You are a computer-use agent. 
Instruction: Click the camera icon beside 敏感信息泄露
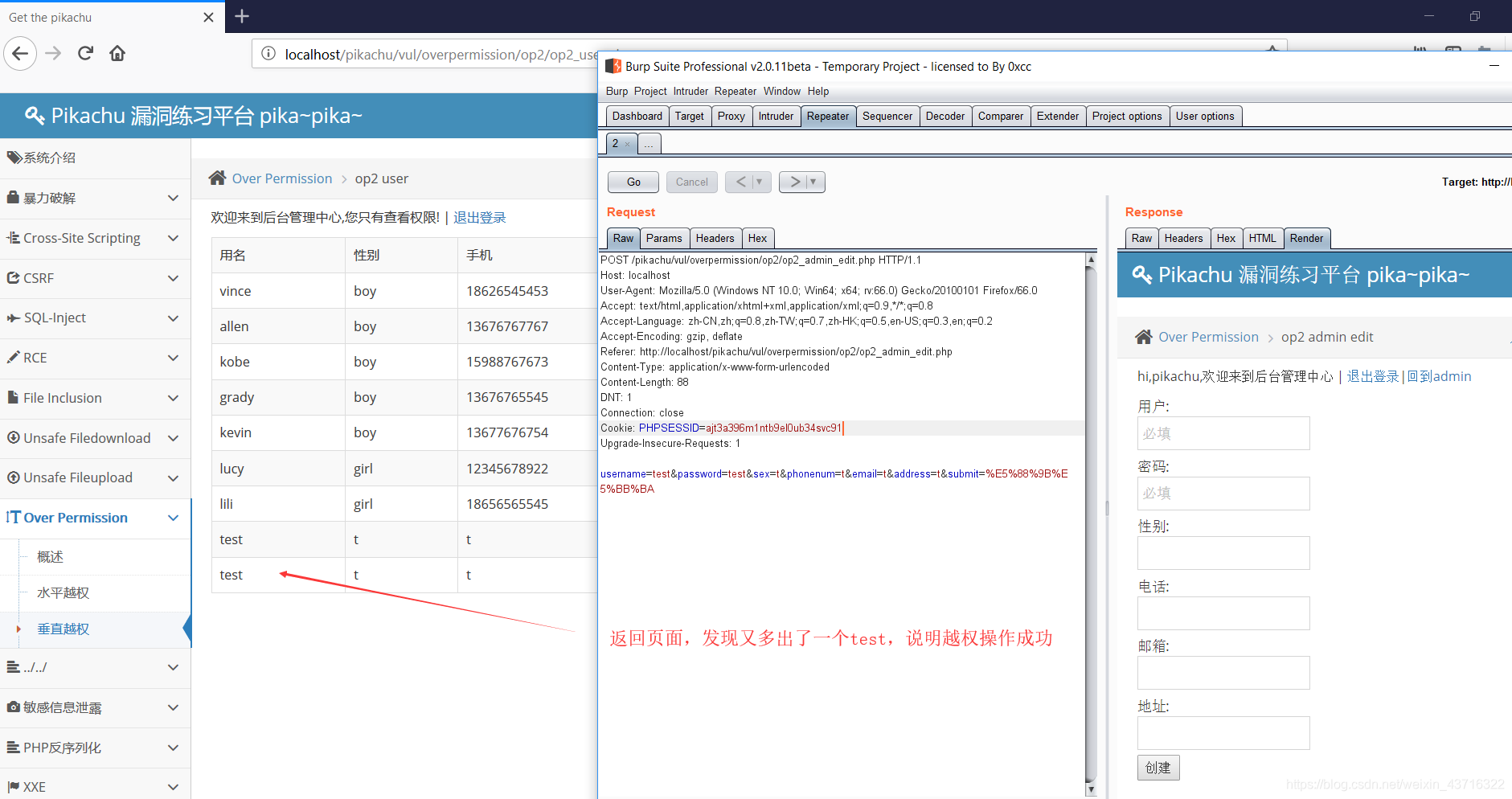pos(14,707)
